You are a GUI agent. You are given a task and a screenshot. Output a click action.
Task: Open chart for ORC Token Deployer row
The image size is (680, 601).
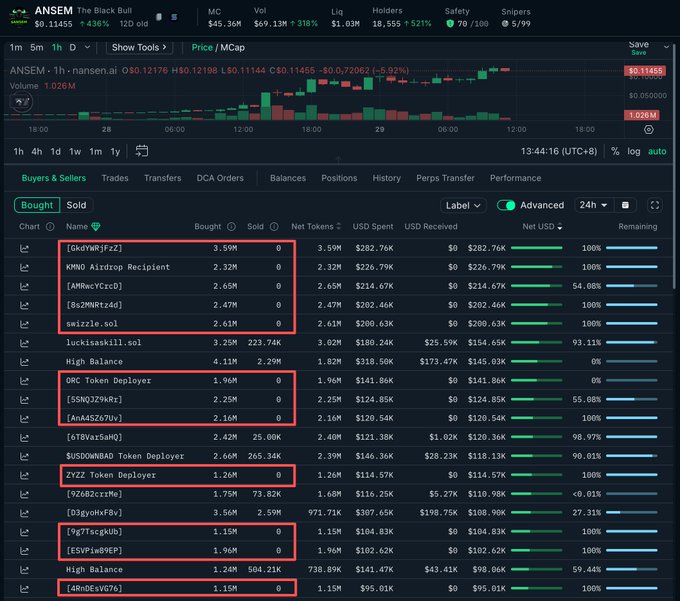point(24,381)
